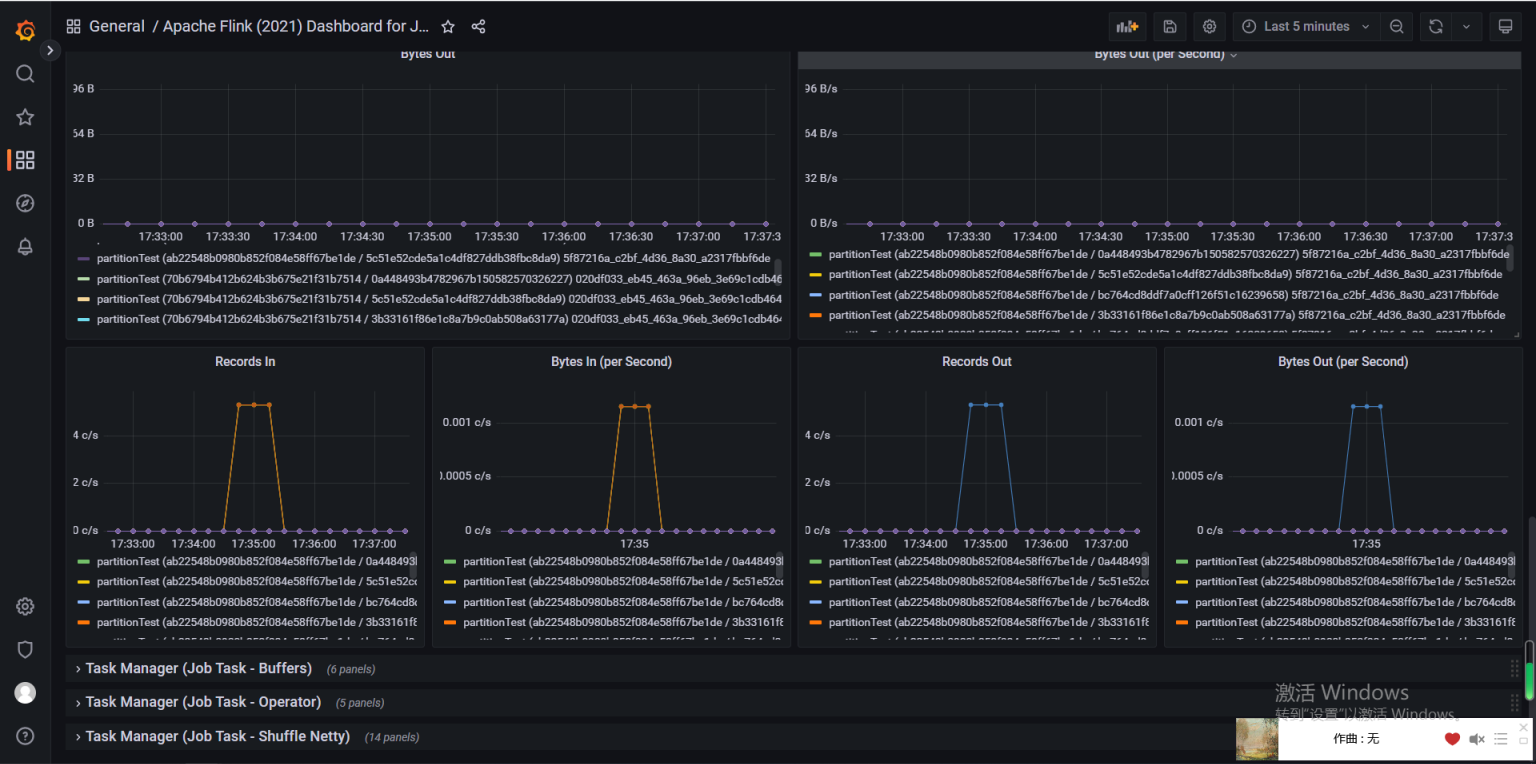Open the Server Admin shield icon
The height and width of the screenshot is (764, 1536).
(x=25, y=649)
